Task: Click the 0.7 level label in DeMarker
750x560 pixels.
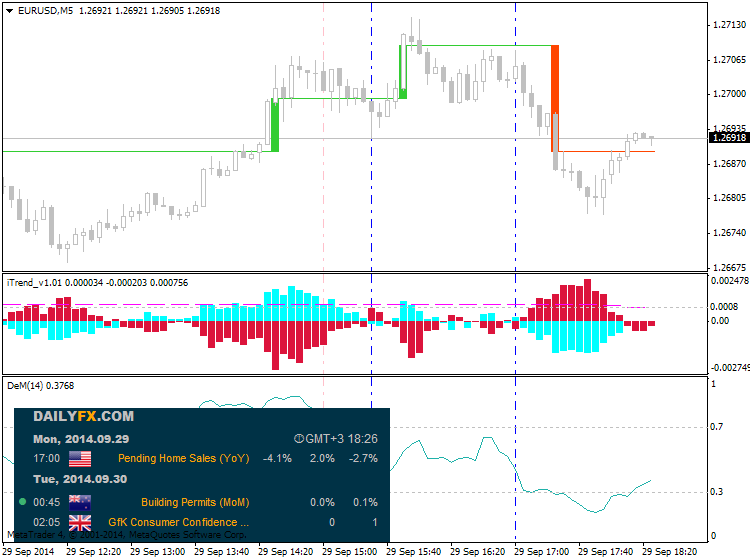Action: coord(717,427)
